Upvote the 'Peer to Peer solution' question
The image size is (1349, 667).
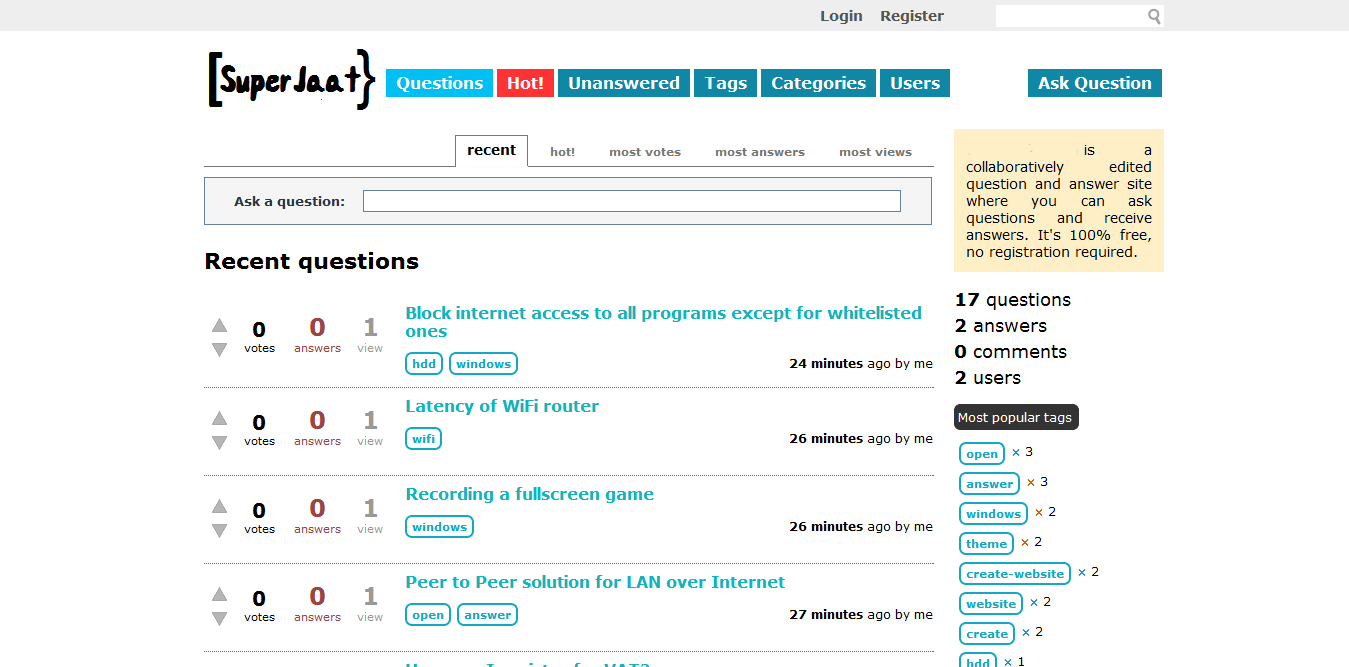tap(220, 594)
